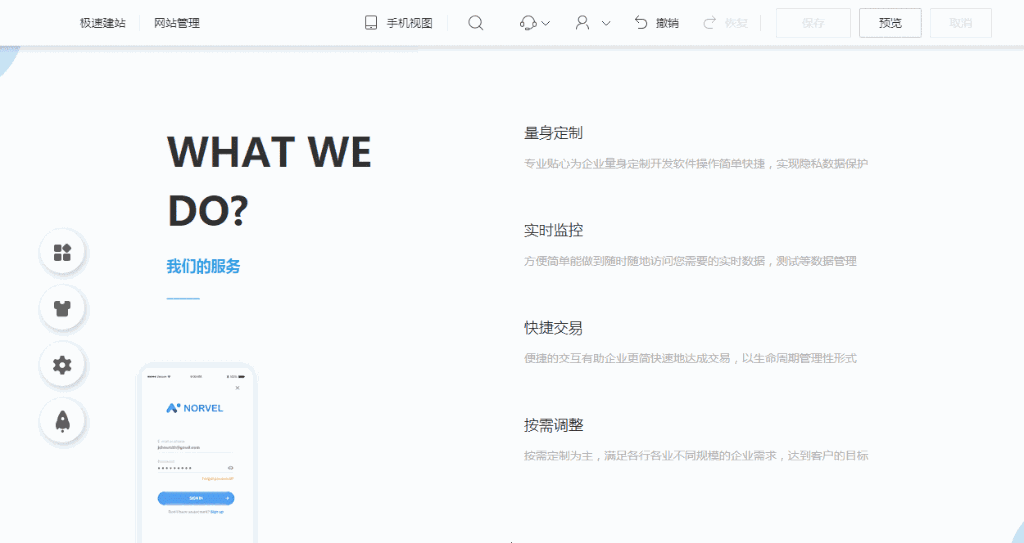Screen dimensions: 1024x543
Task: Click the redo arrow icon
Action: pos(709,23)
